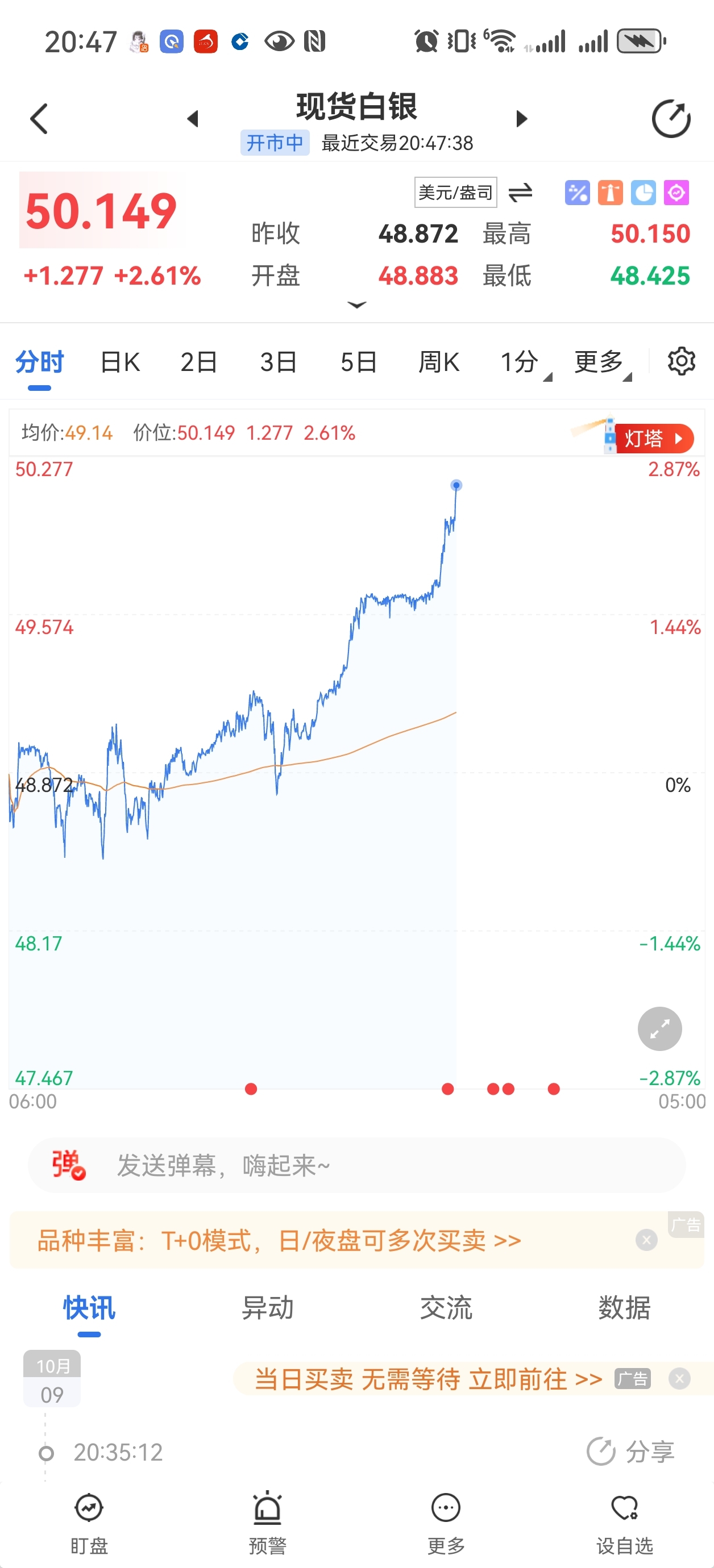Image resolution: width=714 pixels, height=1568 pixels.
Task: Toggle the 弹 bullet-comment switch
Action: click(x=68, y=1165)
